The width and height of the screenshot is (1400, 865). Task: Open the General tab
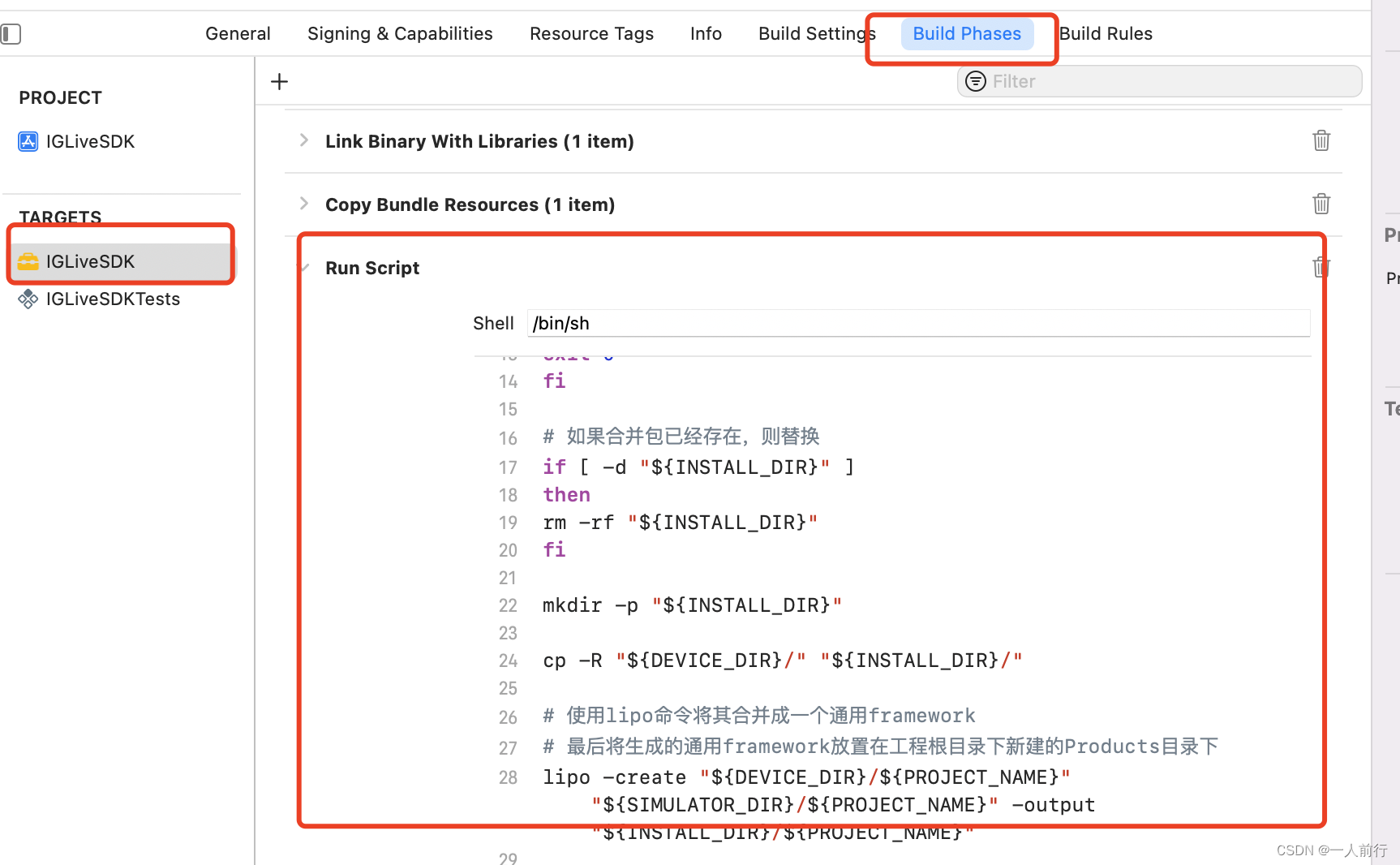(238, 34)
